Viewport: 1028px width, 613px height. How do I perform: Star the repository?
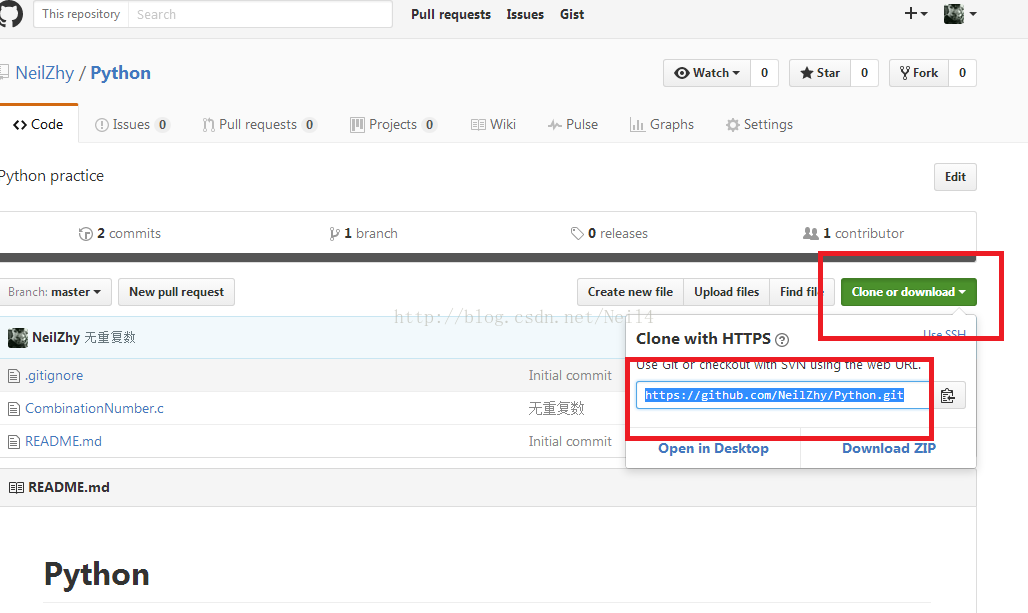coord(820,73)
